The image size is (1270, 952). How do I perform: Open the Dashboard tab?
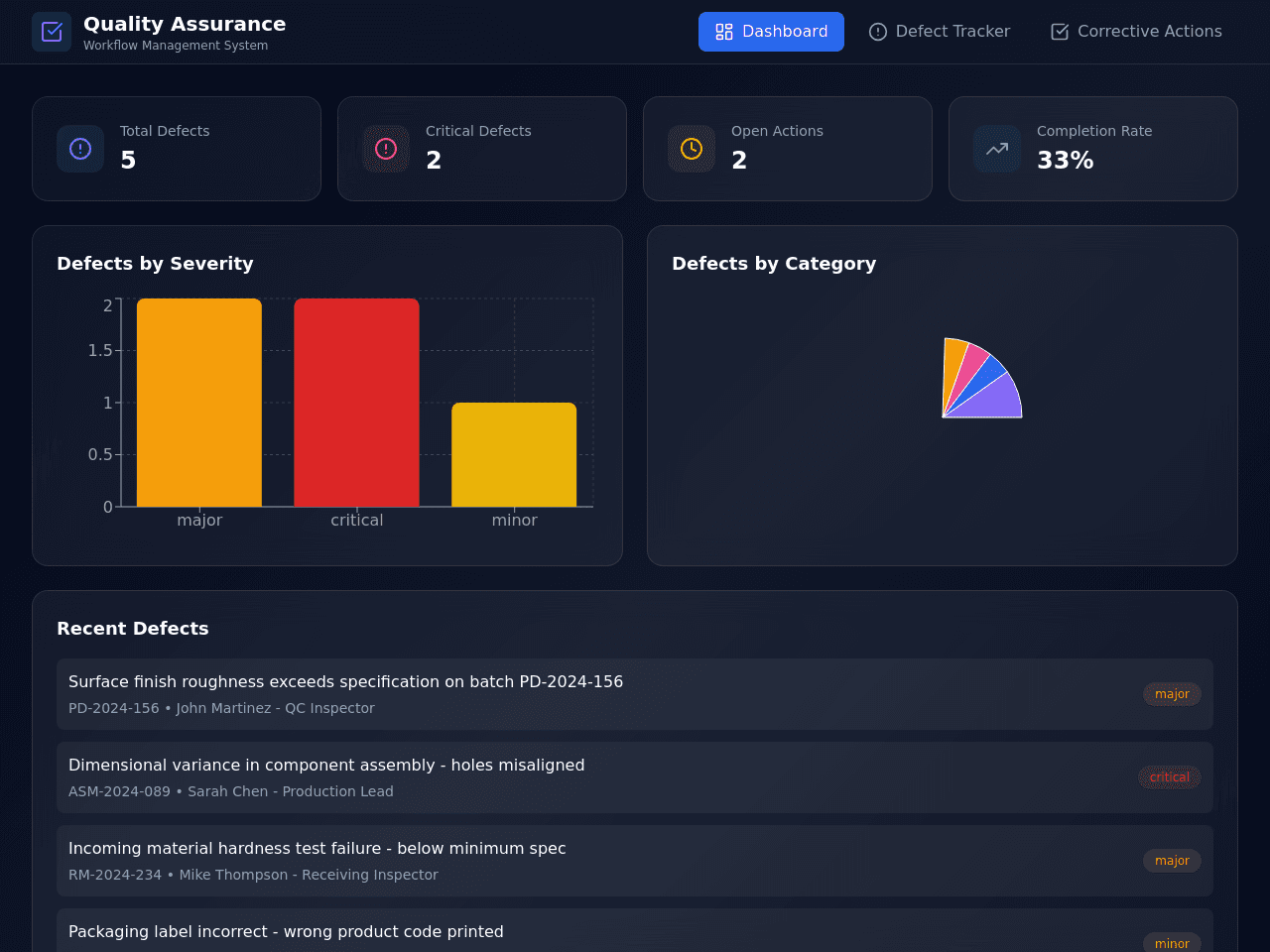coord(771,32)
